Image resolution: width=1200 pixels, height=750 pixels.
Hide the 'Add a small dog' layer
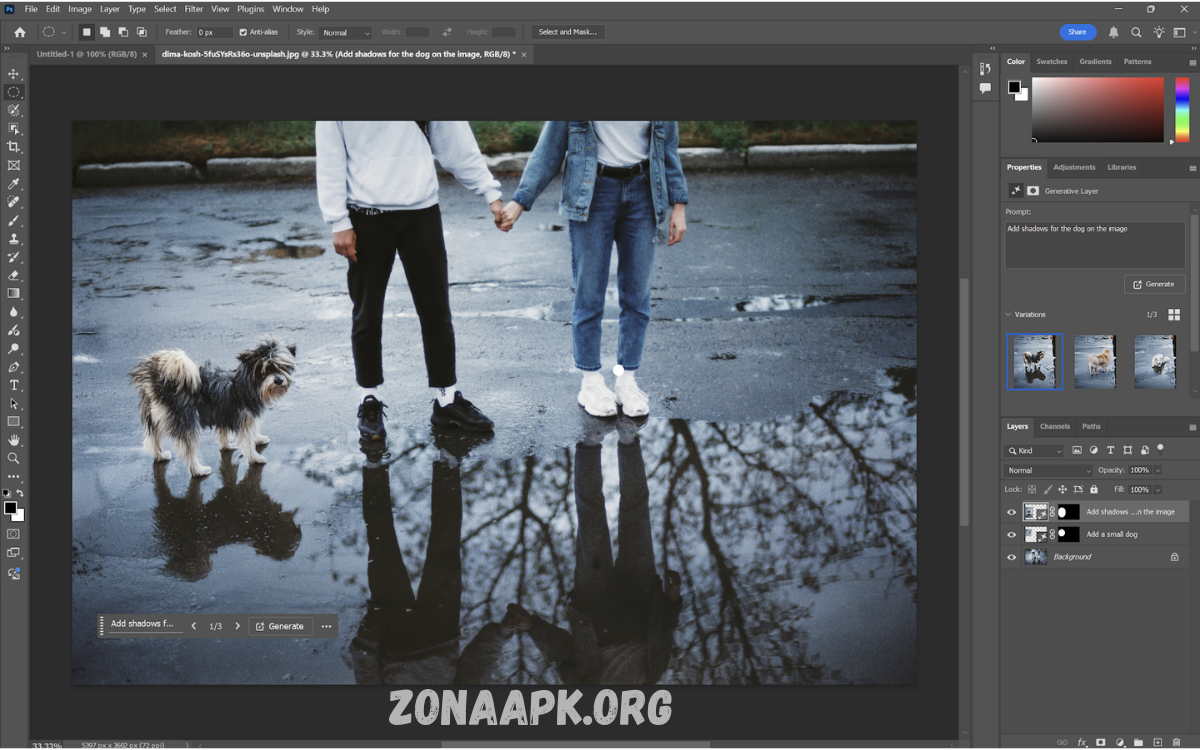tap(1011, 535)
